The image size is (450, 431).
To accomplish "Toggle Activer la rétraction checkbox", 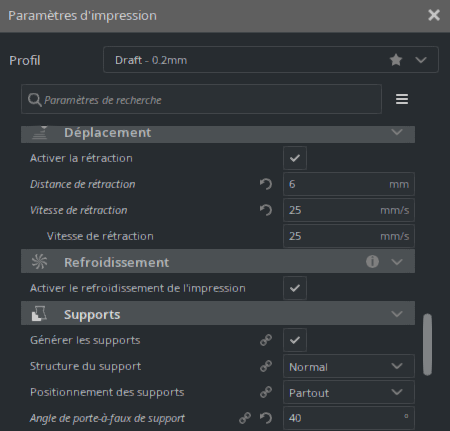I will (295, 158).
